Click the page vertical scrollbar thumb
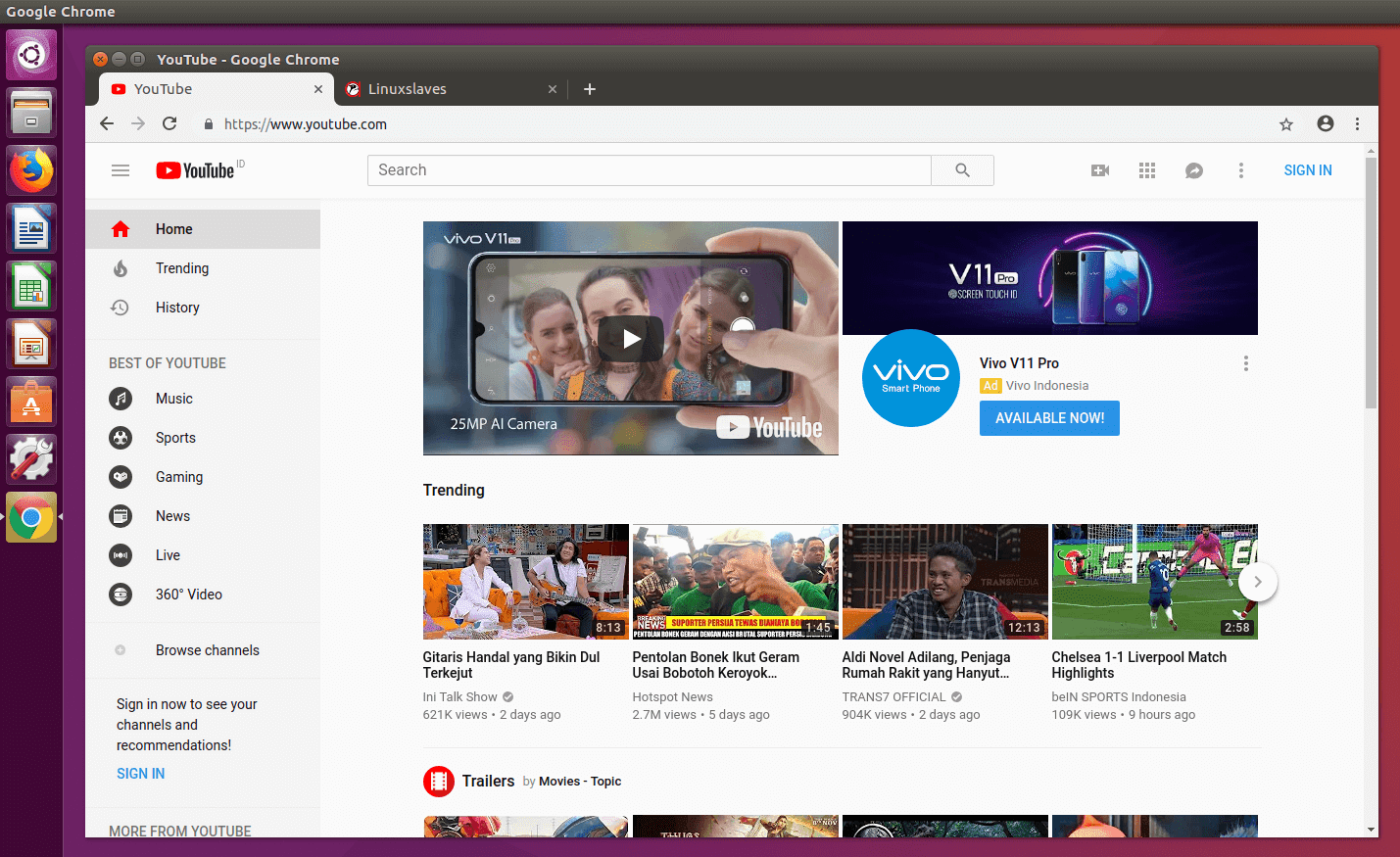The width and height of the screenshot is (1400, 857). click(x=1372, y=282)
